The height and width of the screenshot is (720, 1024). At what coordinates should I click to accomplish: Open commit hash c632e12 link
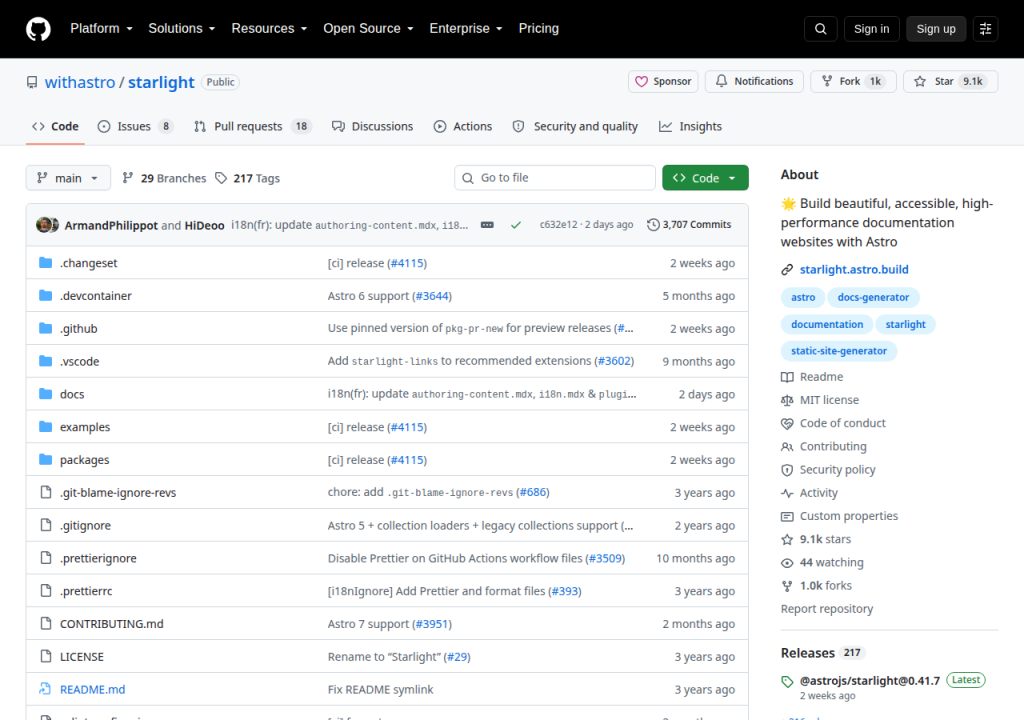(558, 225)
